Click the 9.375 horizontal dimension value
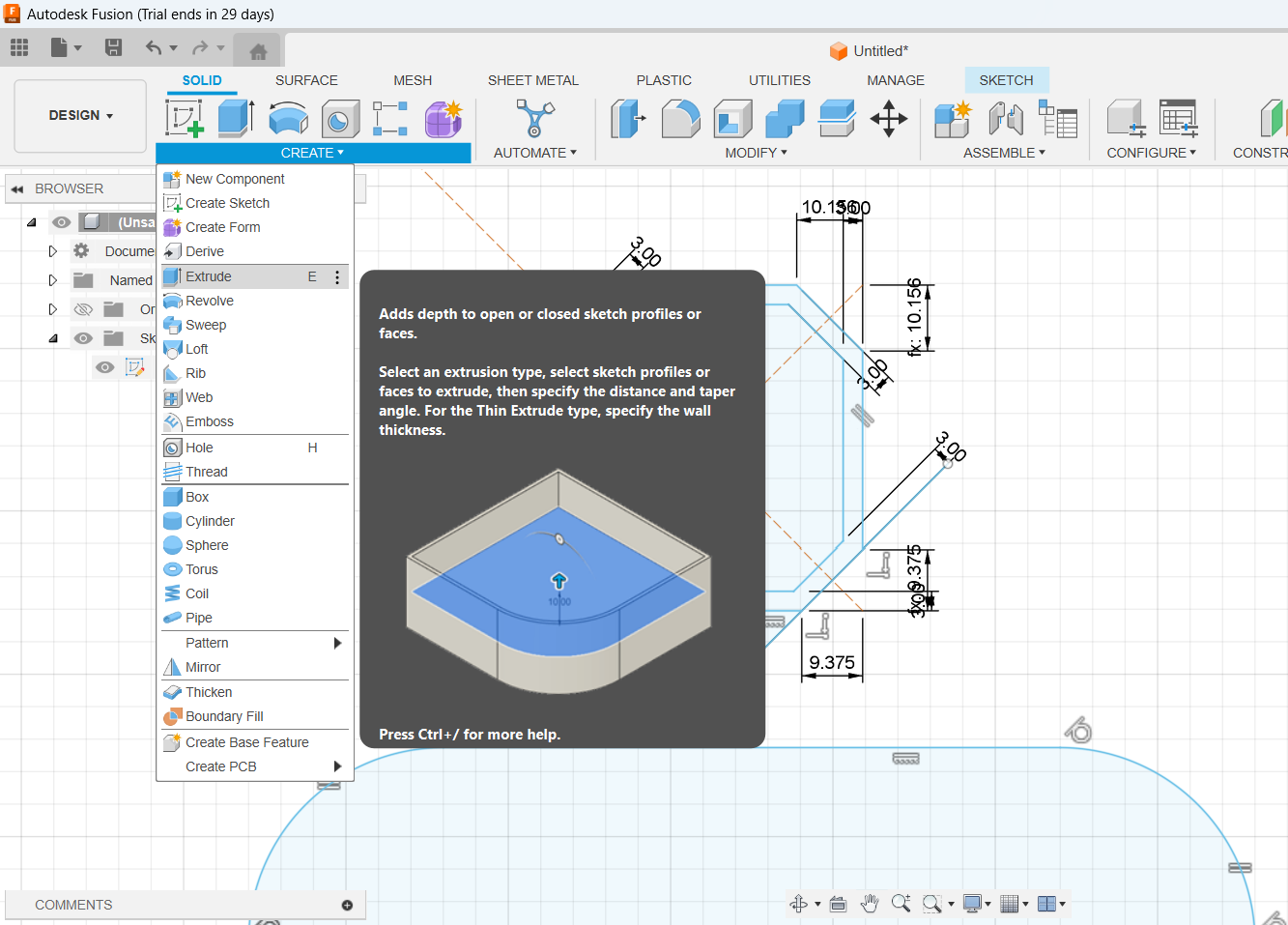The image size is (1288, 925). [832, 662]
